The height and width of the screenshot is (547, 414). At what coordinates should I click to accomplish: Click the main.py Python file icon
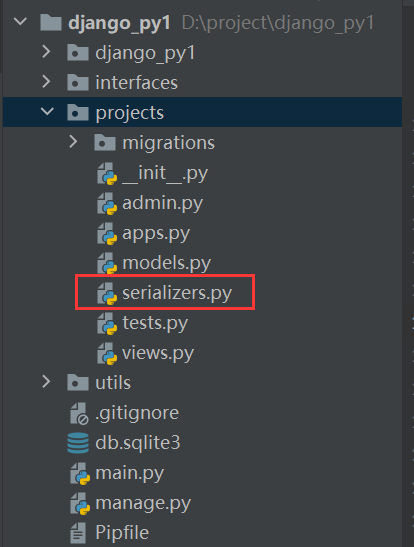[x=80, y=473]
